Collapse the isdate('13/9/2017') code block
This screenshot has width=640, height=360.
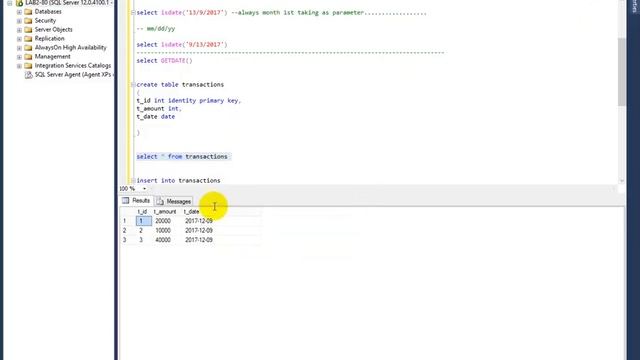pyautogui.click(x=133, y=13)
